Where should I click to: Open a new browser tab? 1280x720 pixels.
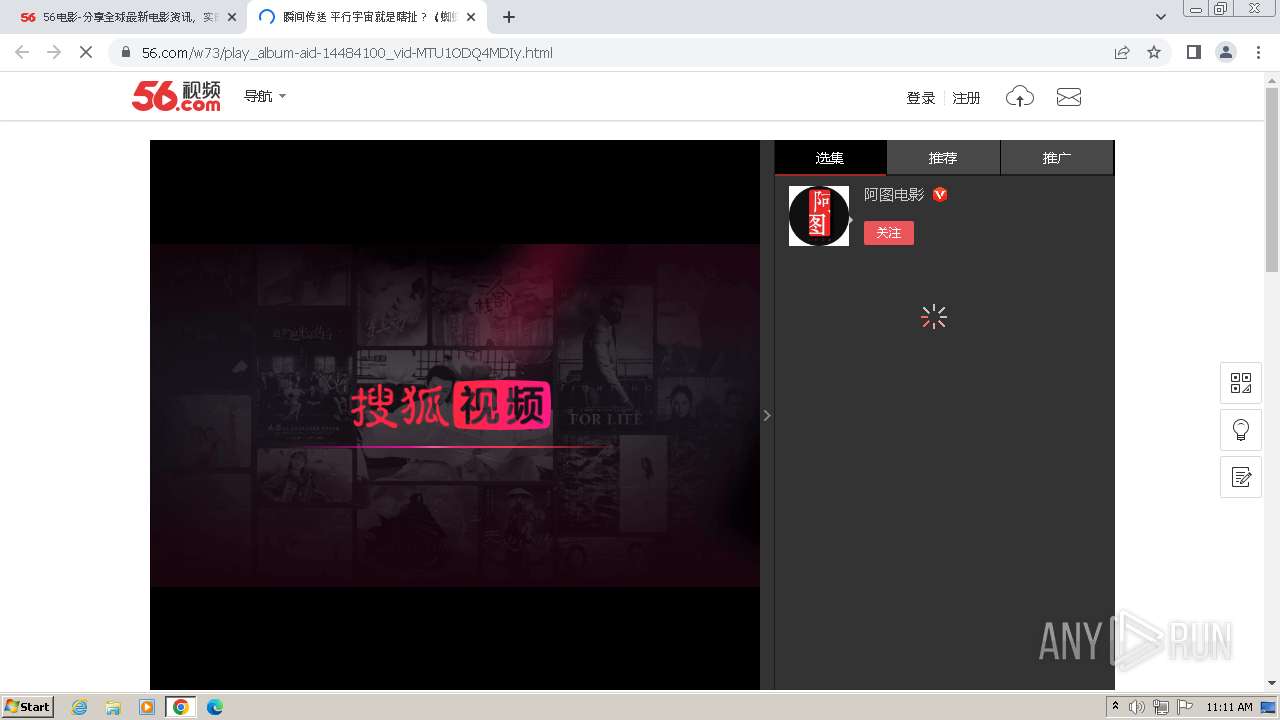tap(509, 17)
